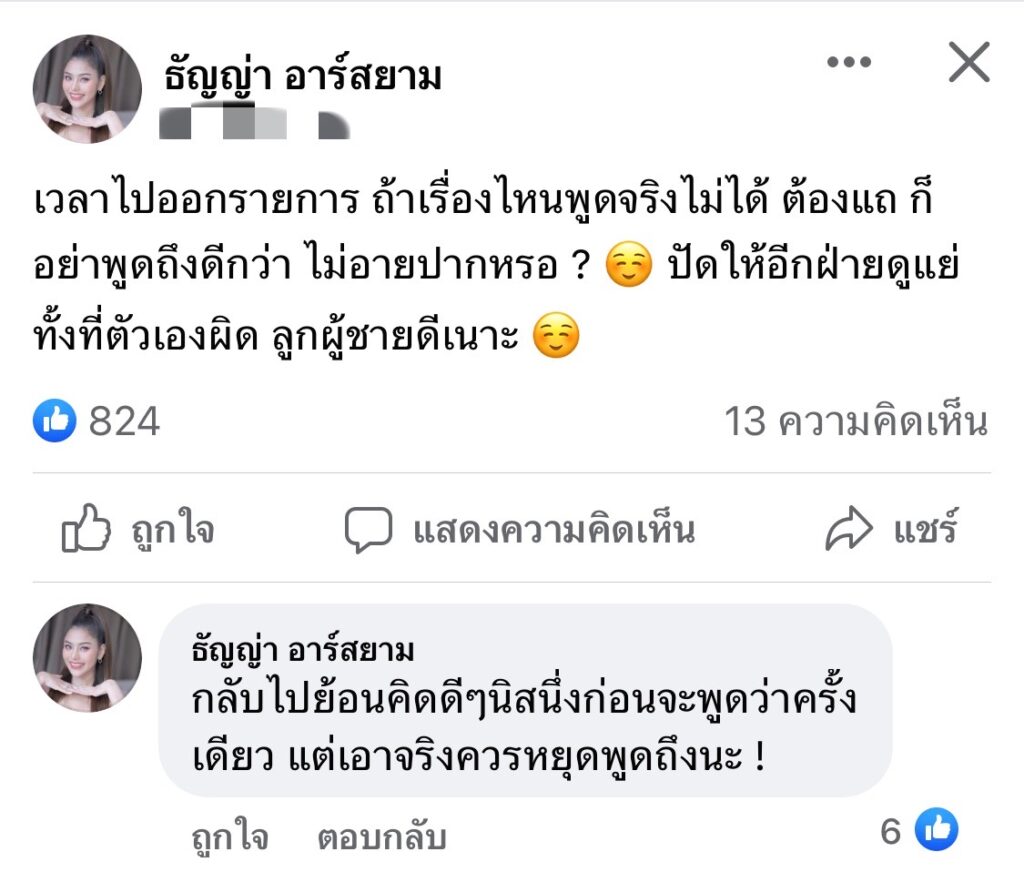Viewport: 1024px width, 872px height.
Task: Tap the แสดงความคิดเห็น label to comment
Action: coord(553,530)
